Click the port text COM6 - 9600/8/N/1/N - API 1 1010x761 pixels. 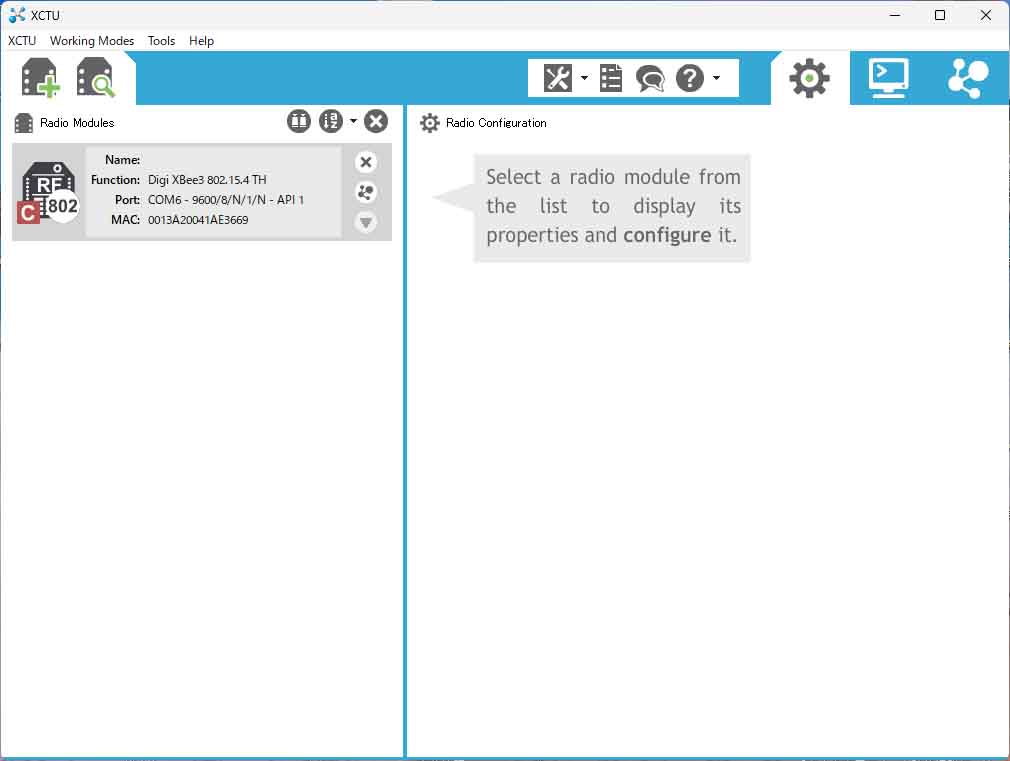225,200
